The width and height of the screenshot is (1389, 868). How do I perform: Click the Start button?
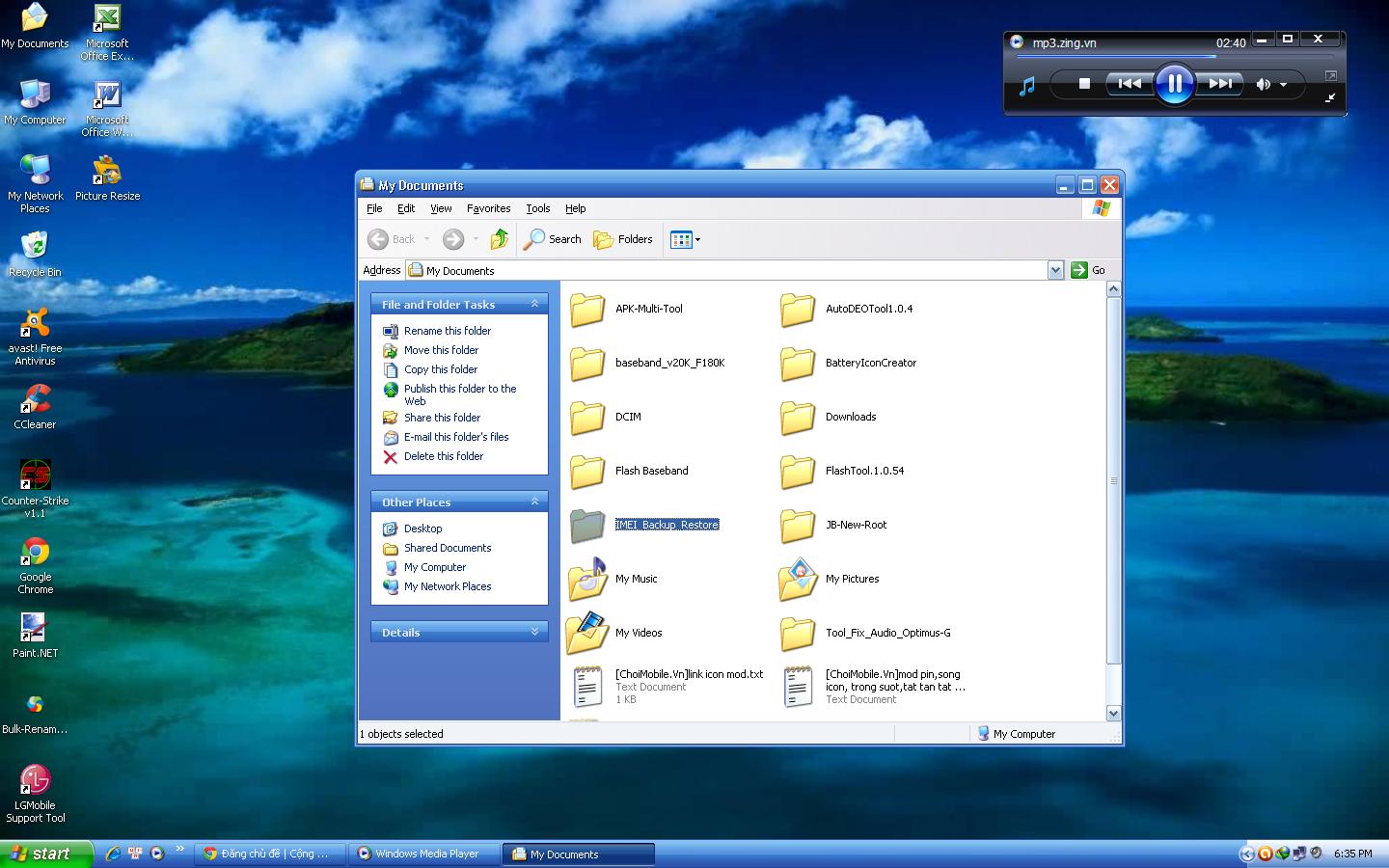(x=46, y=854)
